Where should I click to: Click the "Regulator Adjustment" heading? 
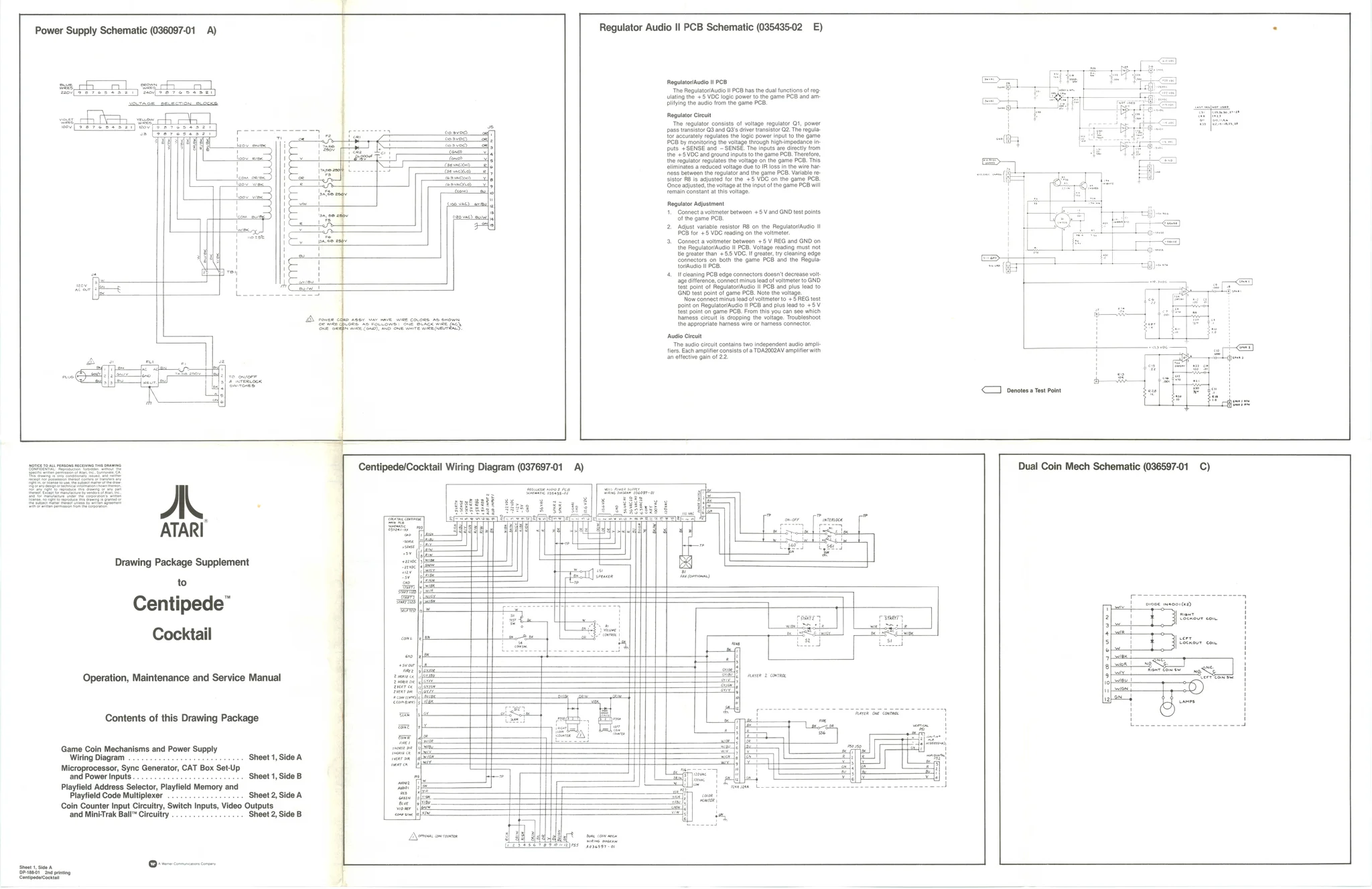pos(695,204)
